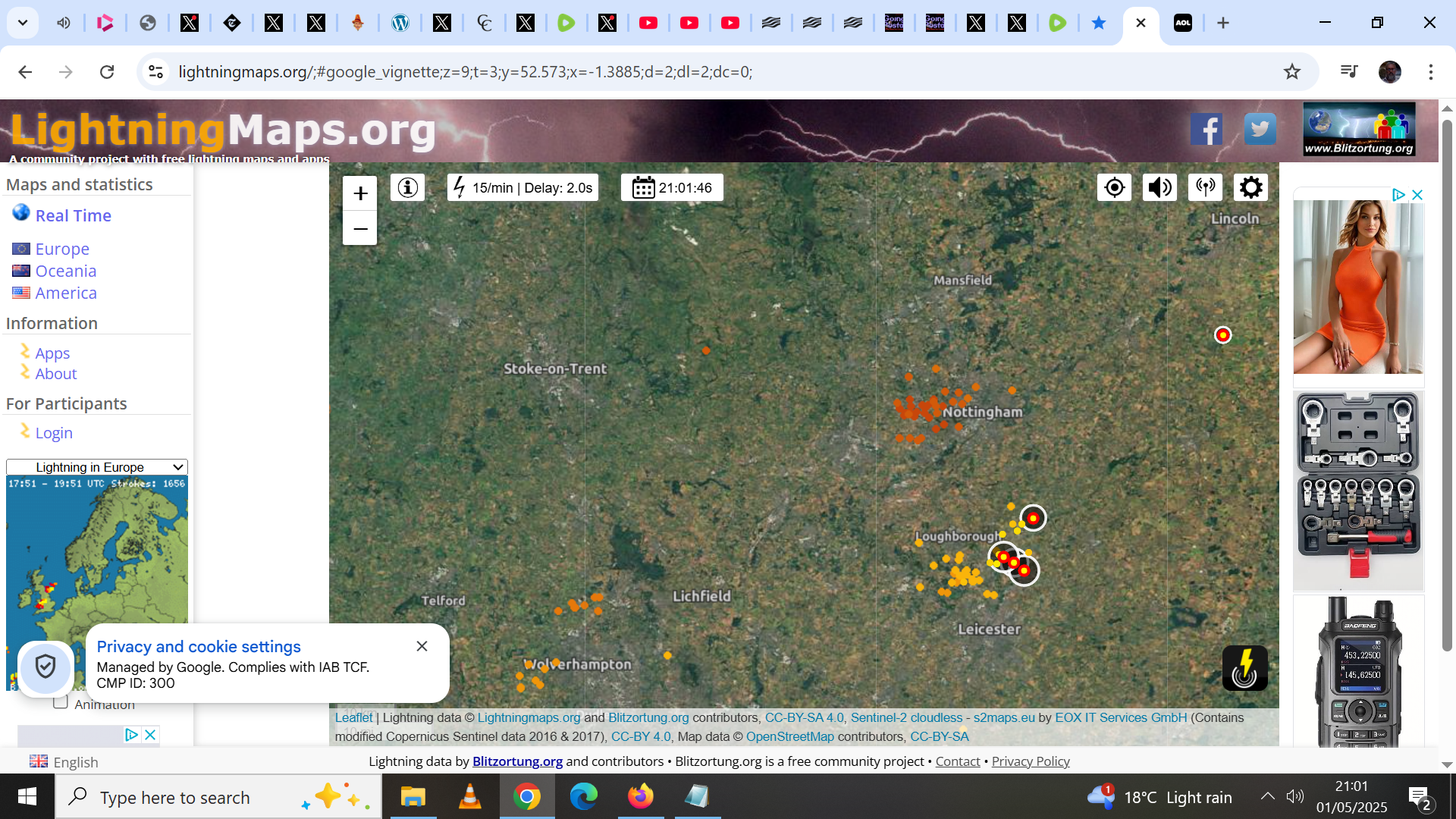Open the Facebook page icon
This screenshot has height=819, width=1456.
tap(1206, 130)
